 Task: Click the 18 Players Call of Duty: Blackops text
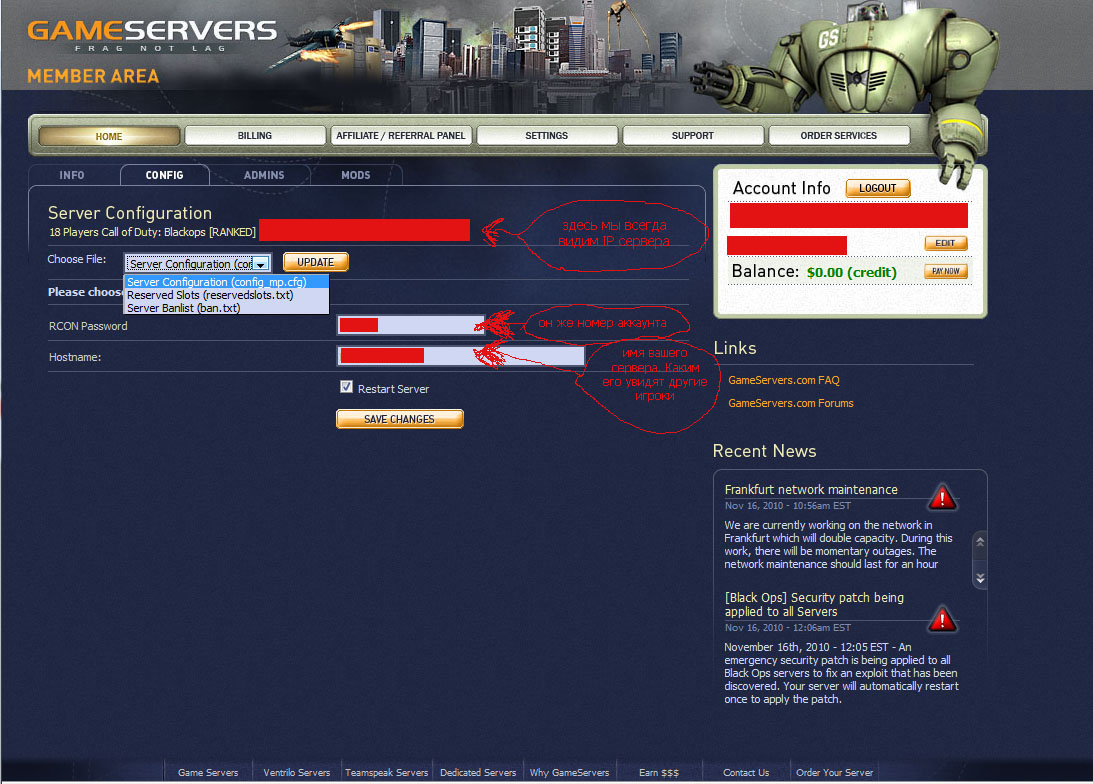[152, 232]
